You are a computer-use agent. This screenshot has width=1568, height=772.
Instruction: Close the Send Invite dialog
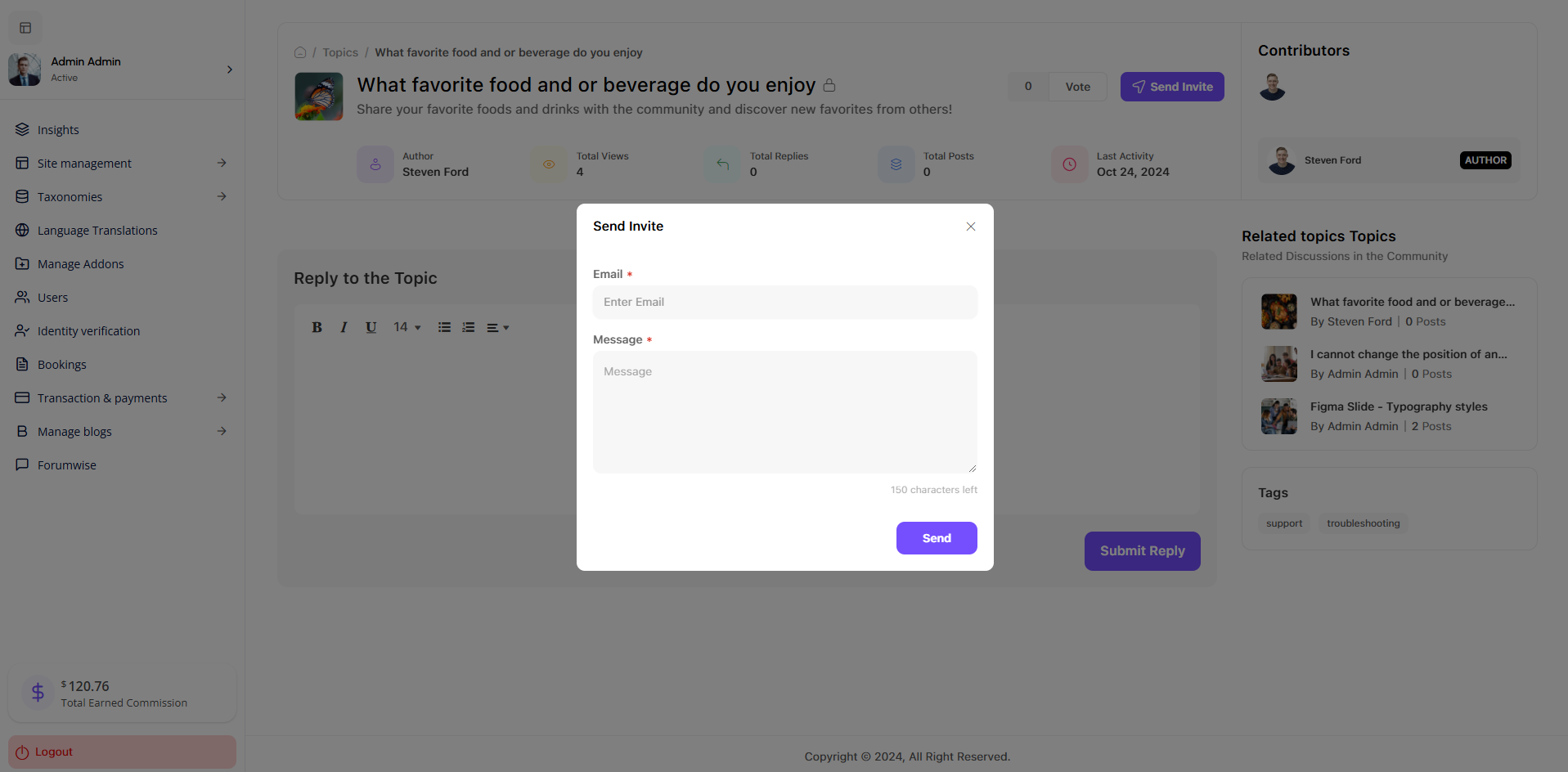tap(970, 227)
